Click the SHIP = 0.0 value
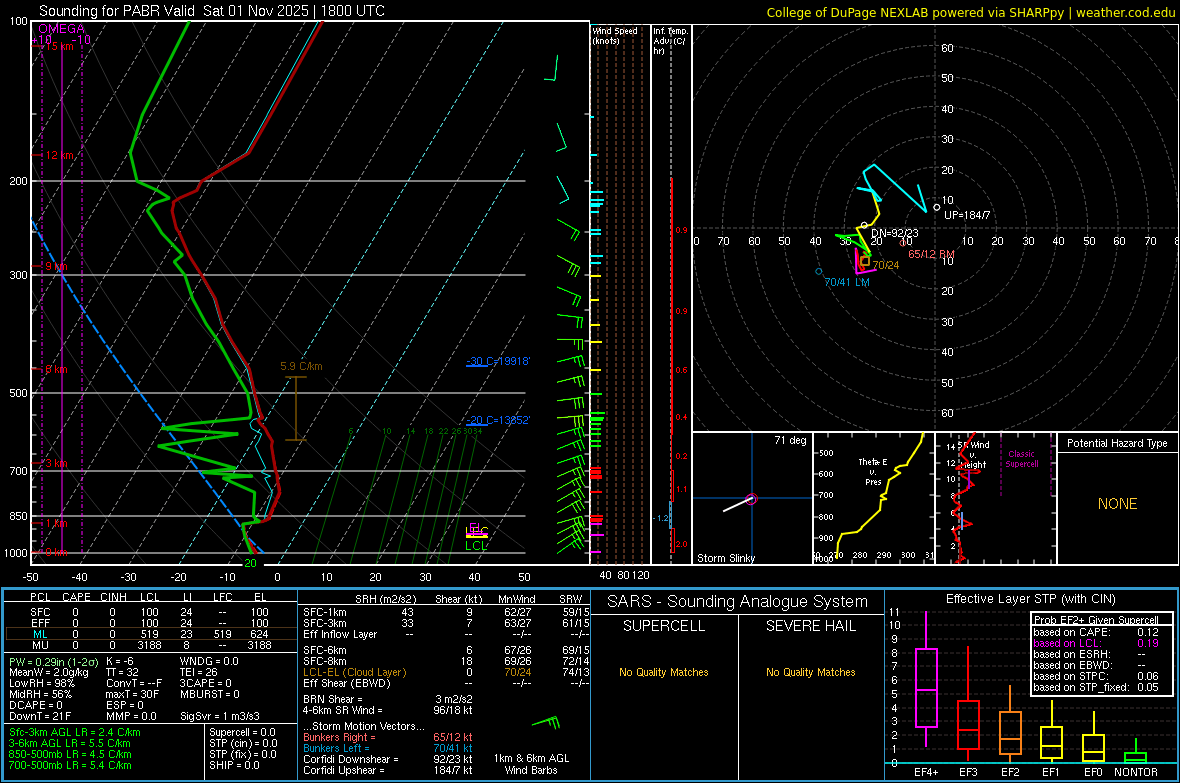 (234, 765)
